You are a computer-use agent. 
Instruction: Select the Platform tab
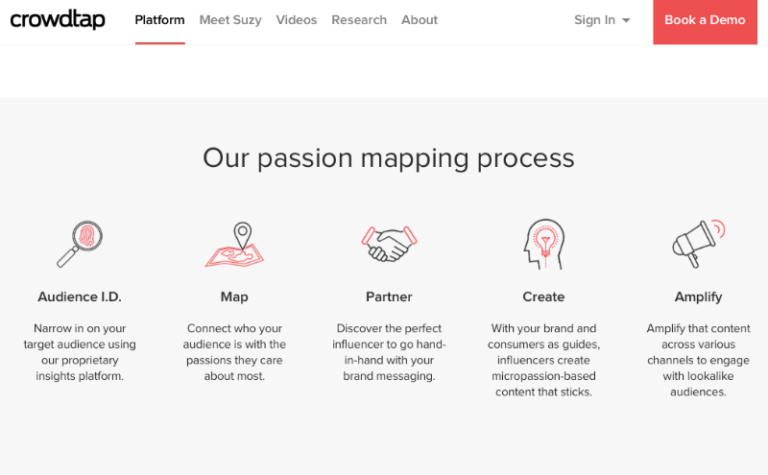(x=160, y=20)
